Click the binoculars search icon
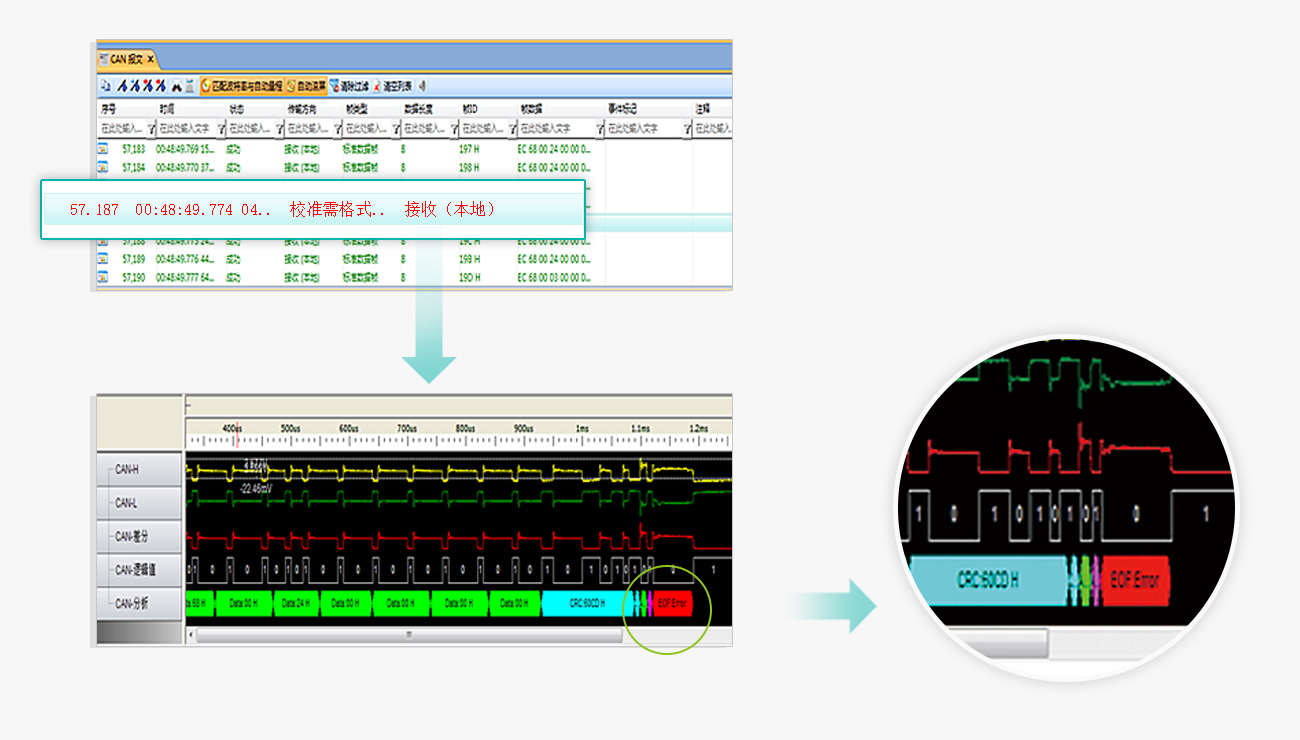Image resolution: width=1300 pixels, height=740 pixels. [x=176, y=86]
